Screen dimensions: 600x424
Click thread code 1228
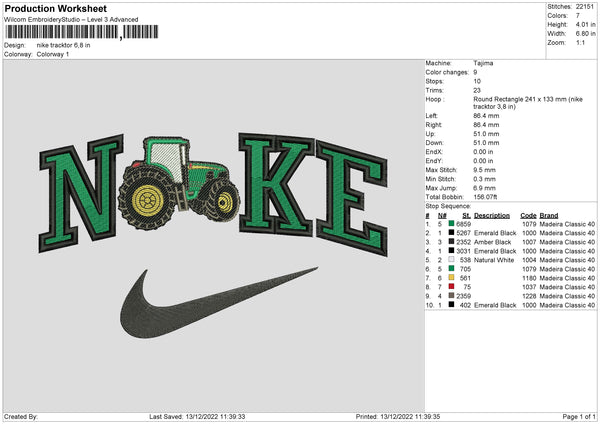point(529,296)
